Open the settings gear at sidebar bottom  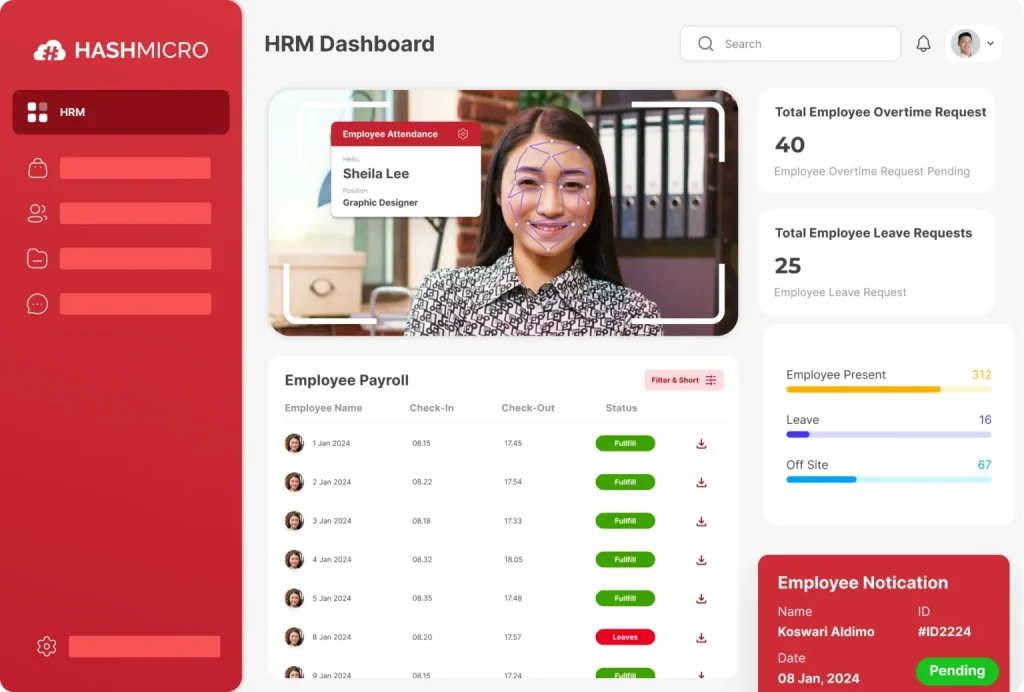pos(46,646)
